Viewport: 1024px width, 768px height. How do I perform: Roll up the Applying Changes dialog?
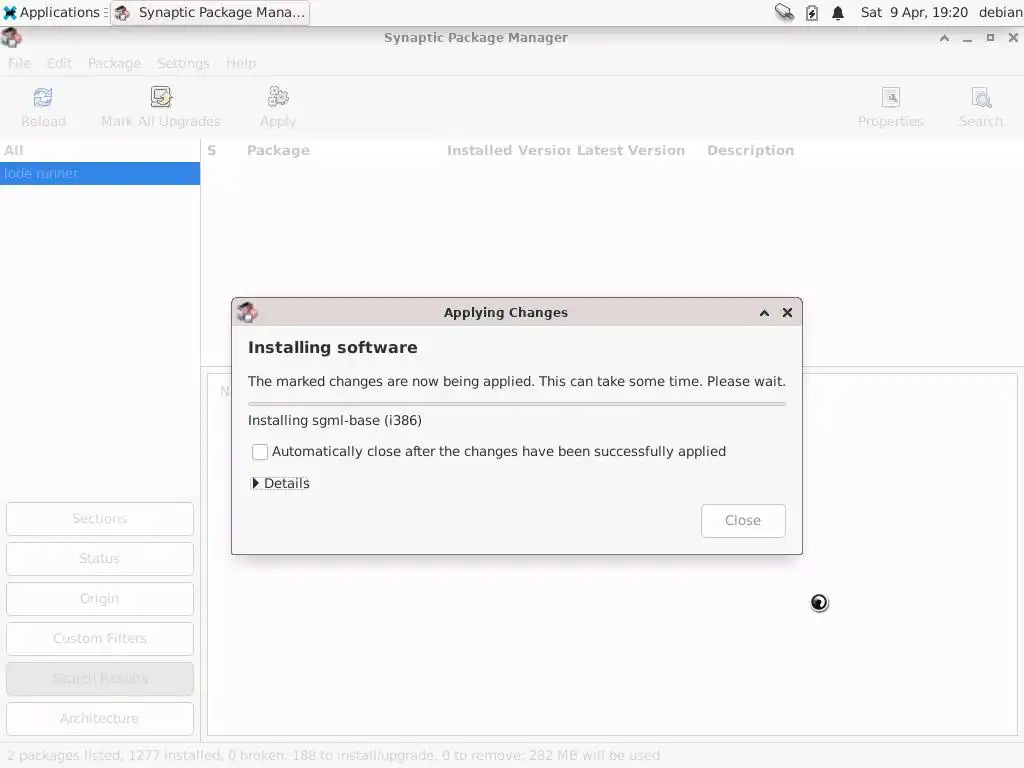tap(764, 313)
